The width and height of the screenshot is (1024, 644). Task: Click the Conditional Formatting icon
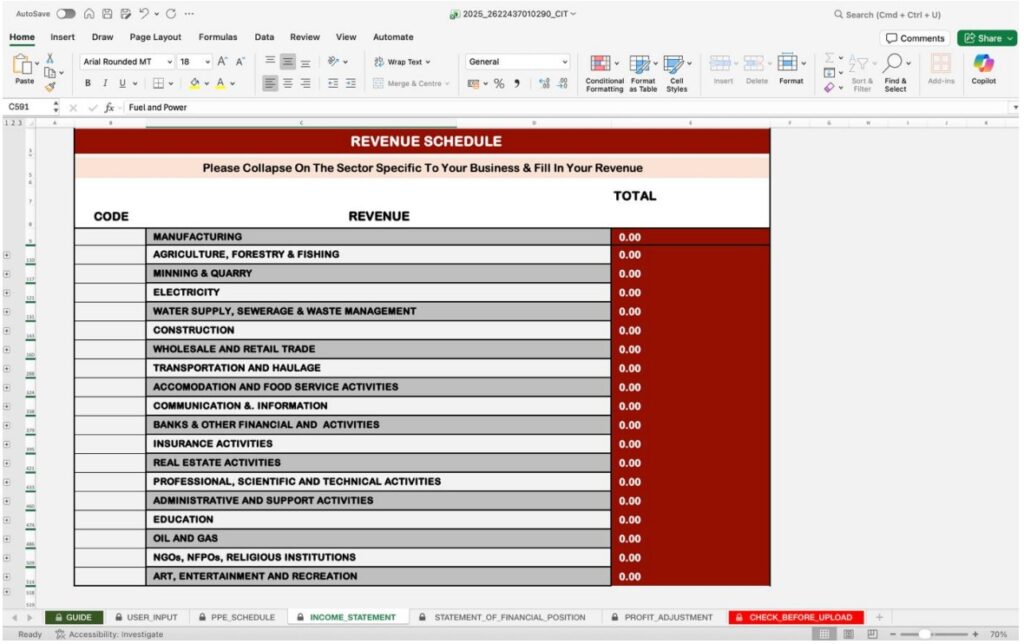coord(600,64)
